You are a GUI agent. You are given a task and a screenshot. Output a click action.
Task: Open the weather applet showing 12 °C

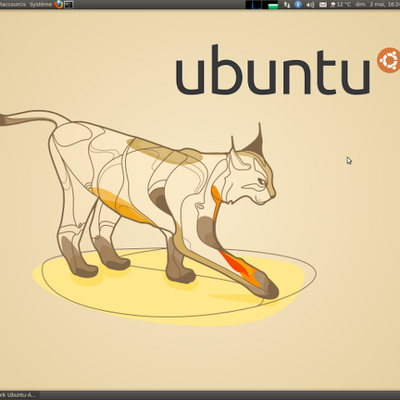[340, 5]
